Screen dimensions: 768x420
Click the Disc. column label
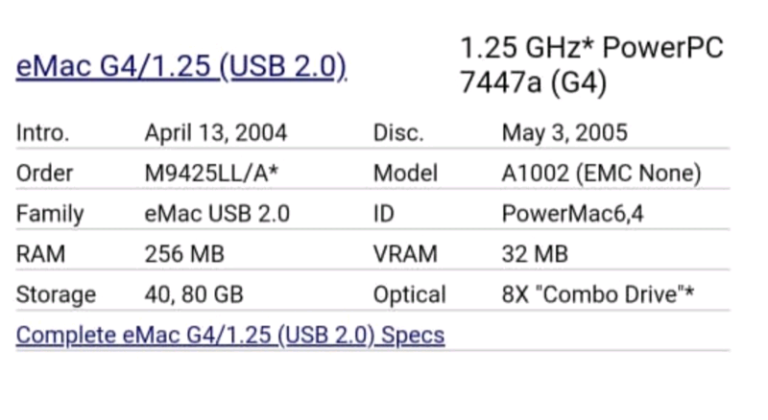(x=398, y=132)
